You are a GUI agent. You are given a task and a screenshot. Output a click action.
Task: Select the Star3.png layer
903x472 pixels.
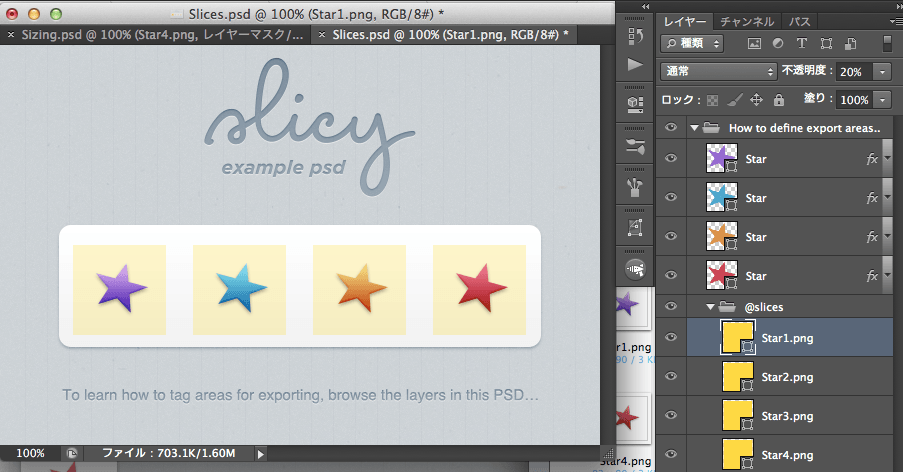pyautogui.click(x=786, y=416)
